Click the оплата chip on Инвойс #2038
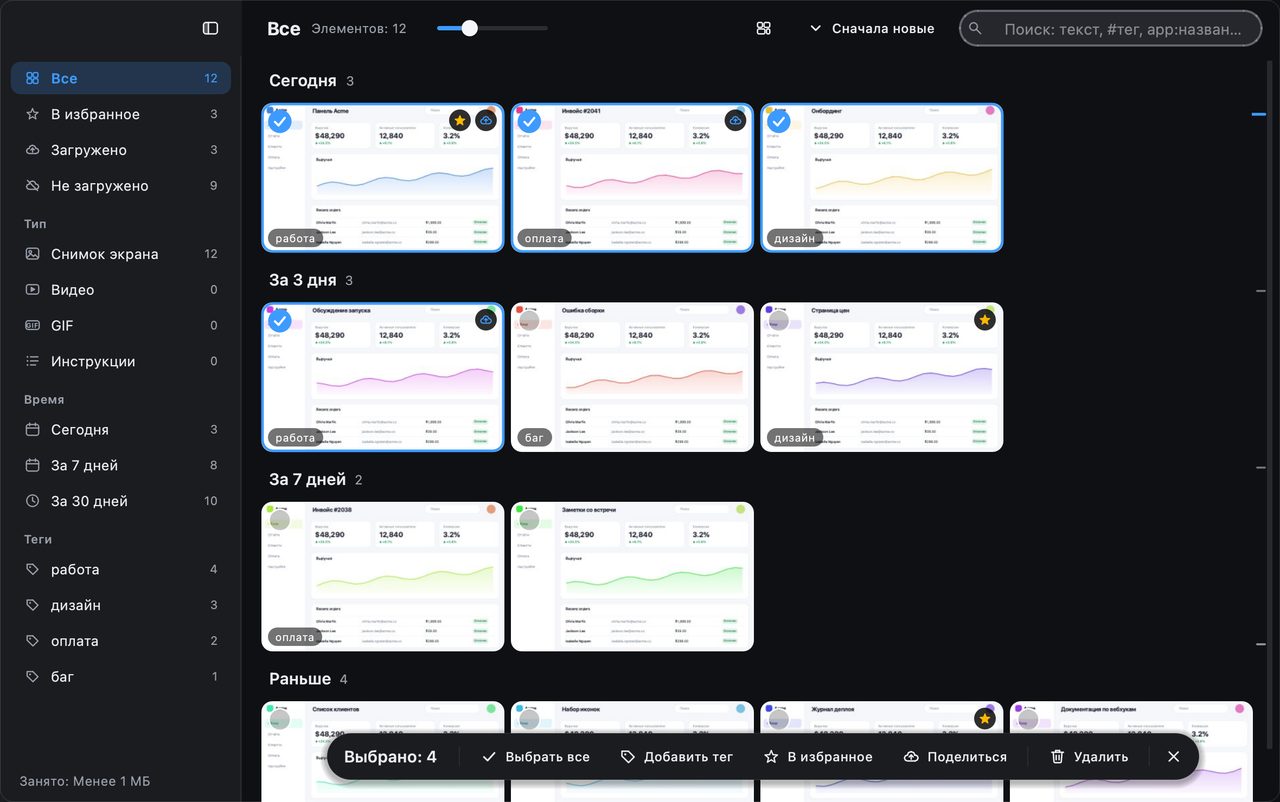1280x802 pixels. 295,637
